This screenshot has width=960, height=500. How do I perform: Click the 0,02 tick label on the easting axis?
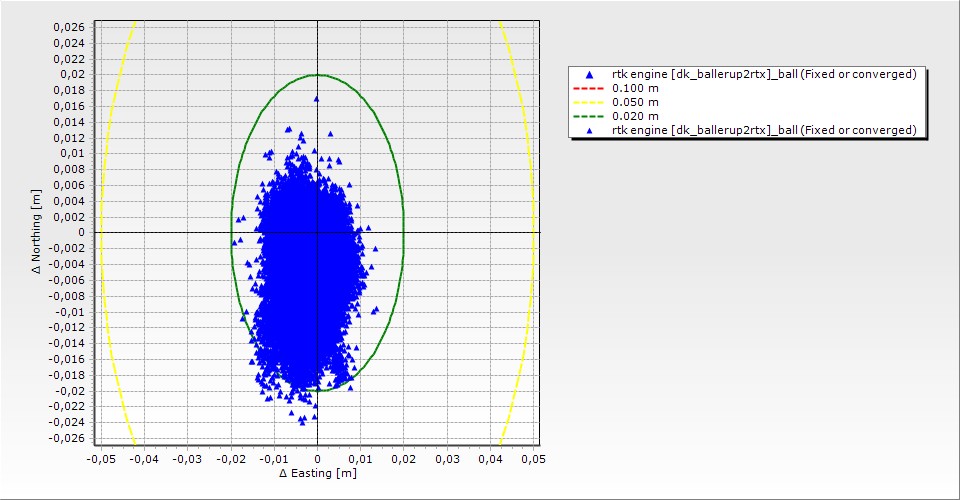click(x=403, y=459)
